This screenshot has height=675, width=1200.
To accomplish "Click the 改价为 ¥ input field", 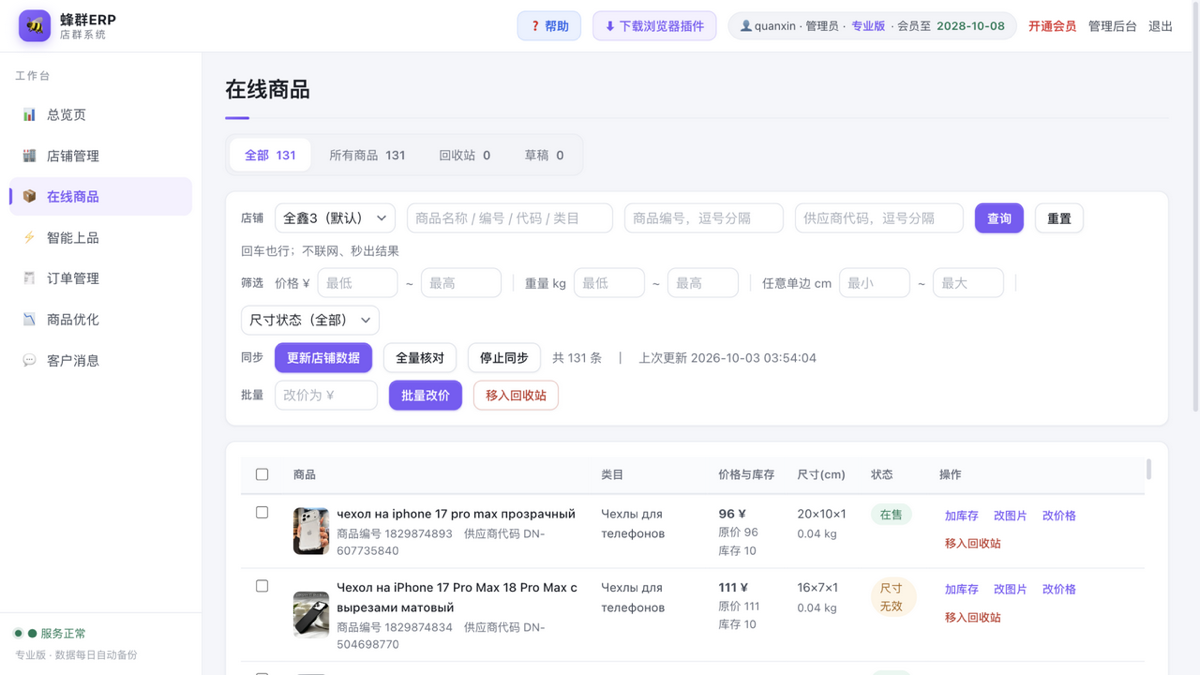I will point(326,396).
